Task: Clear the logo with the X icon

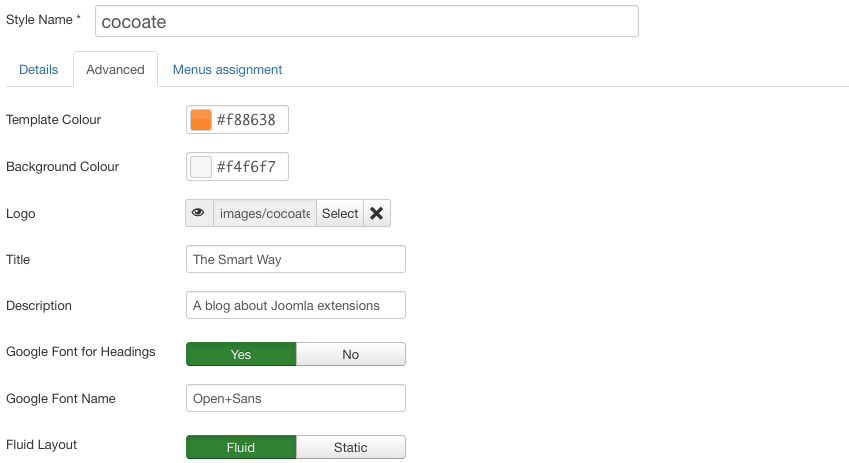Action: coord(377,213)
